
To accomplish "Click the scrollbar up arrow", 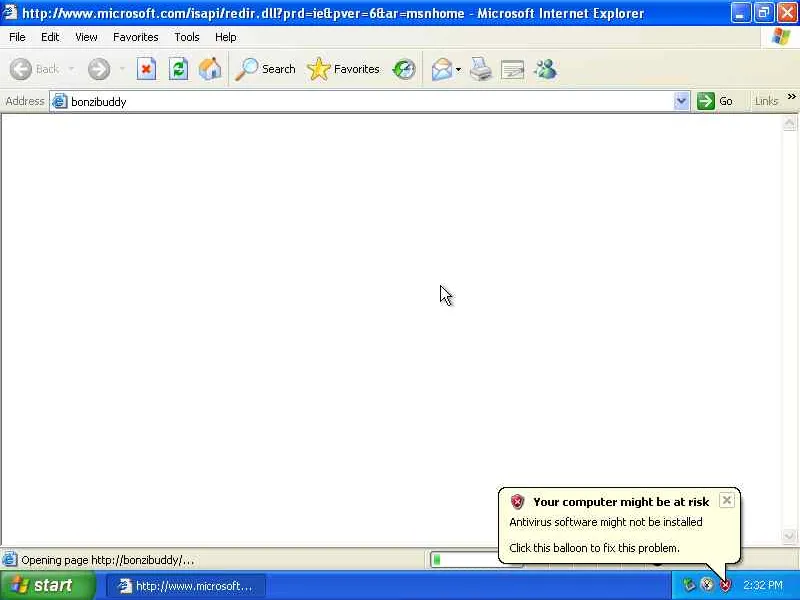I will pos(789,123).
